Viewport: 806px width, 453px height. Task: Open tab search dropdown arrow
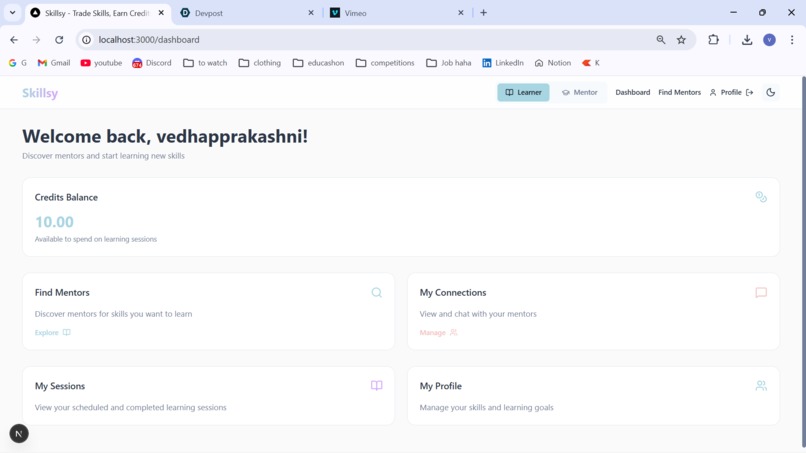tap(12, 13)
